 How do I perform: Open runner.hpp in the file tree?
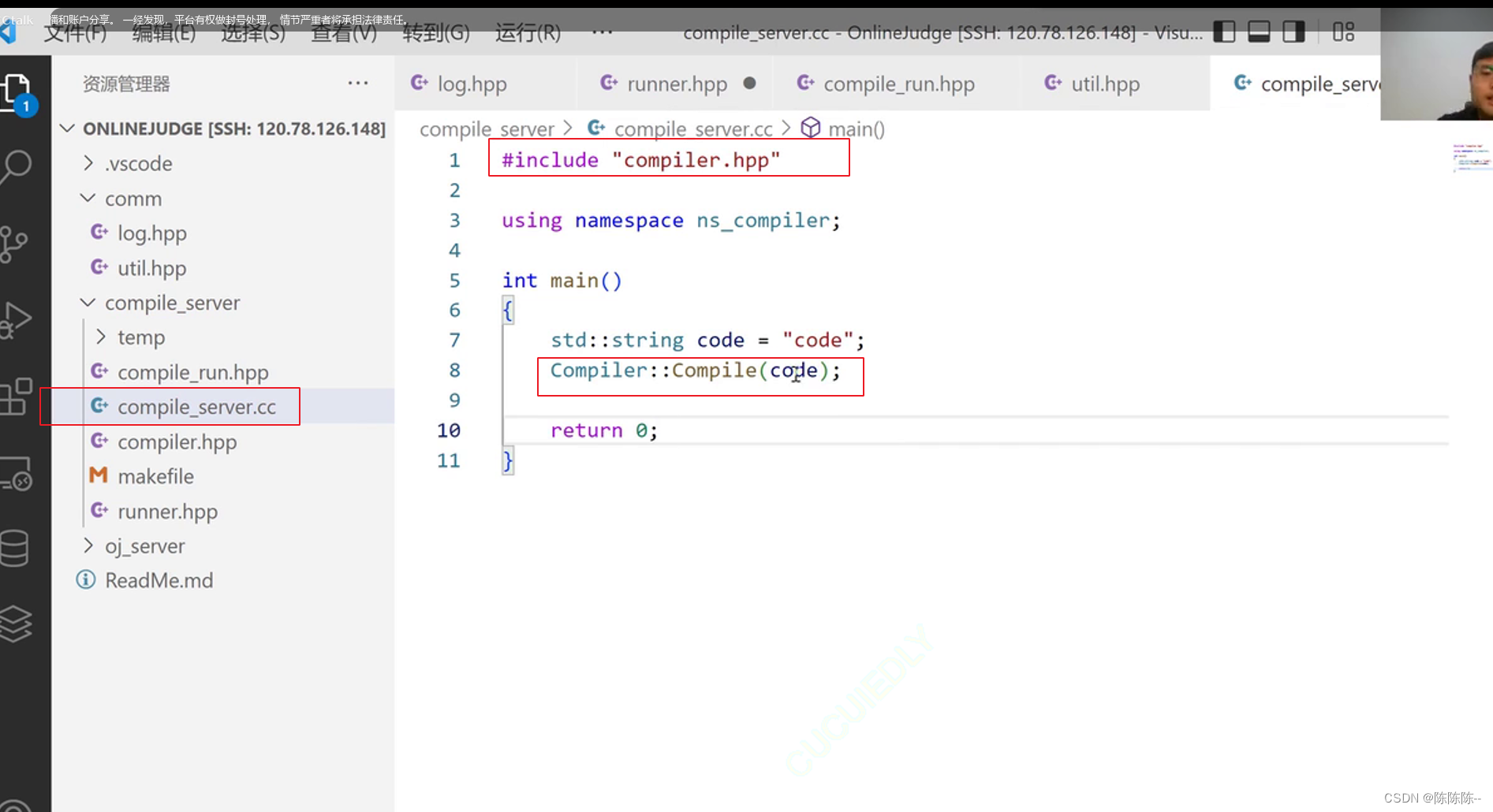coord(223,511)
